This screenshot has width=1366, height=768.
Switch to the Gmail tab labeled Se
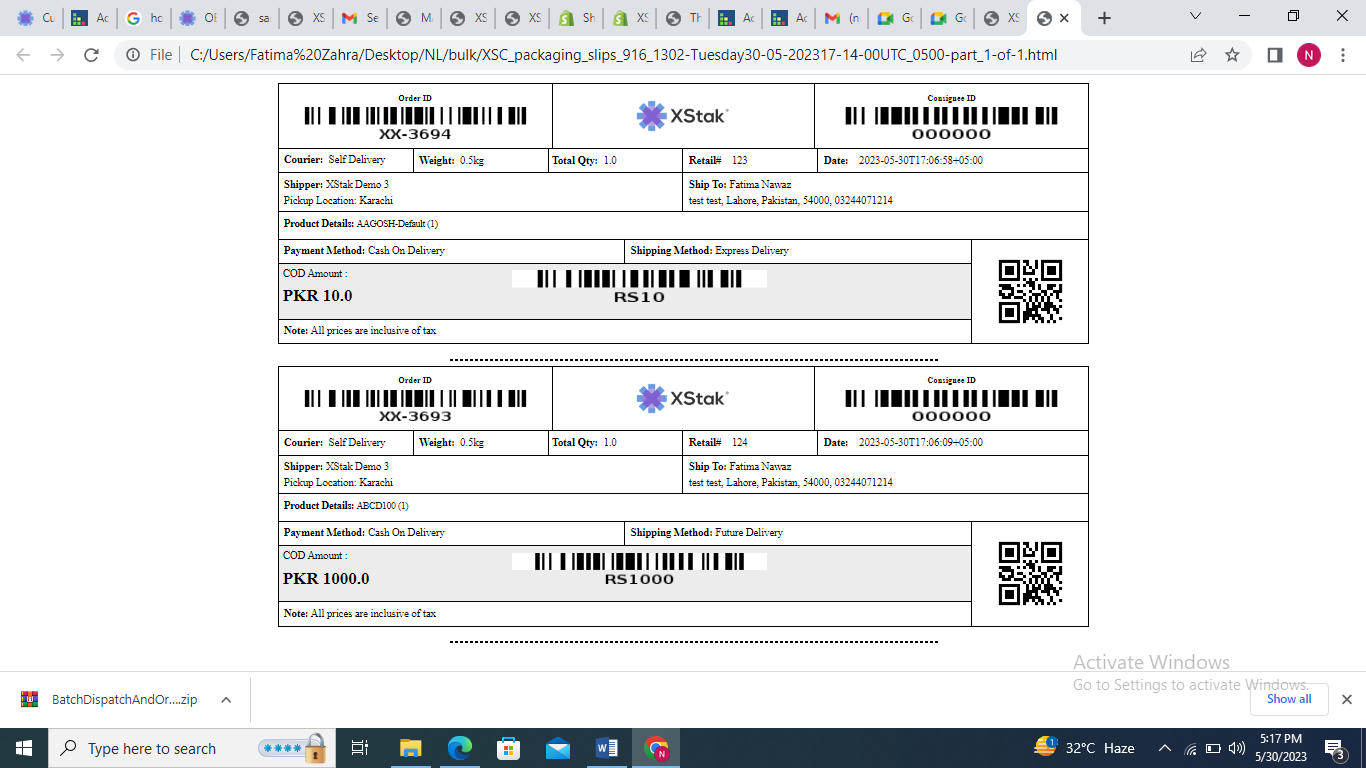click(x=360, y=18)
